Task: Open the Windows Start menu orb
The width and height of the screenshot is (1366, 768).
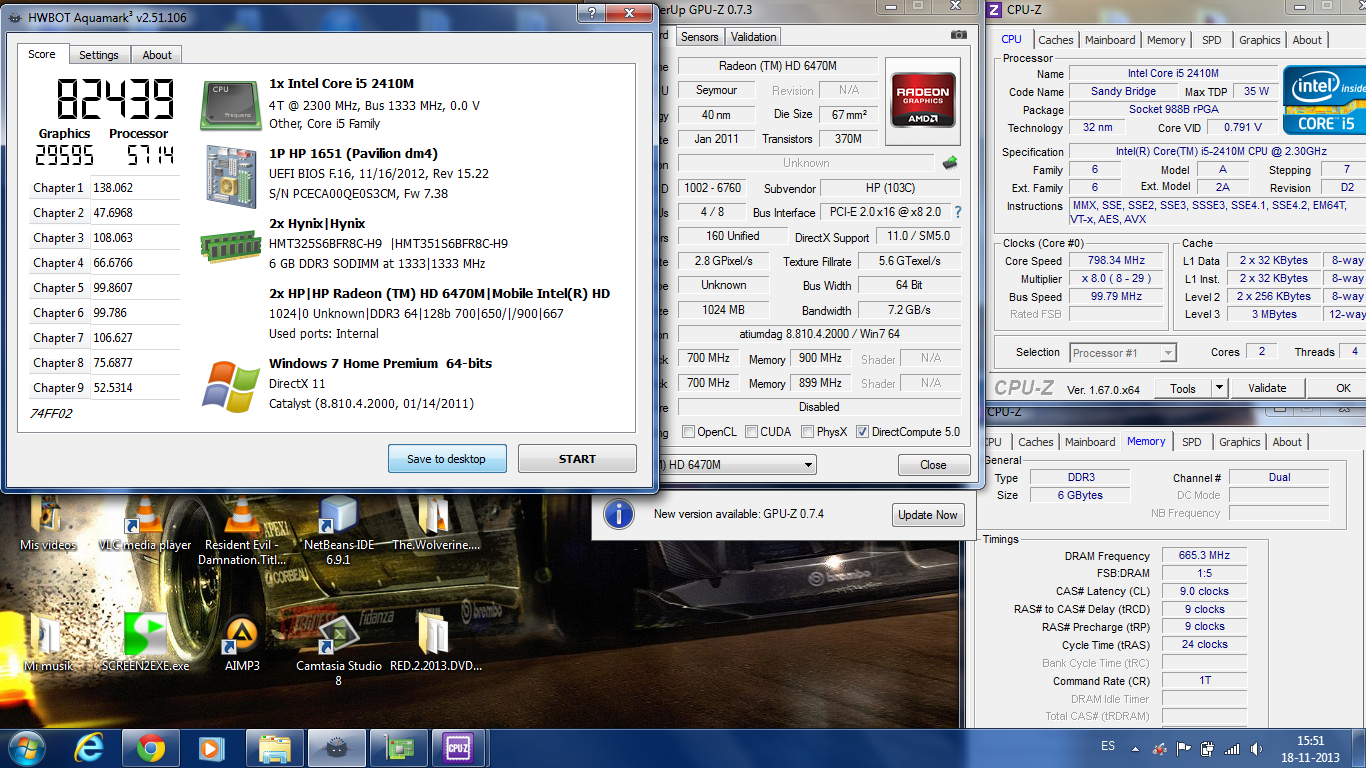Action: [28, 747]
